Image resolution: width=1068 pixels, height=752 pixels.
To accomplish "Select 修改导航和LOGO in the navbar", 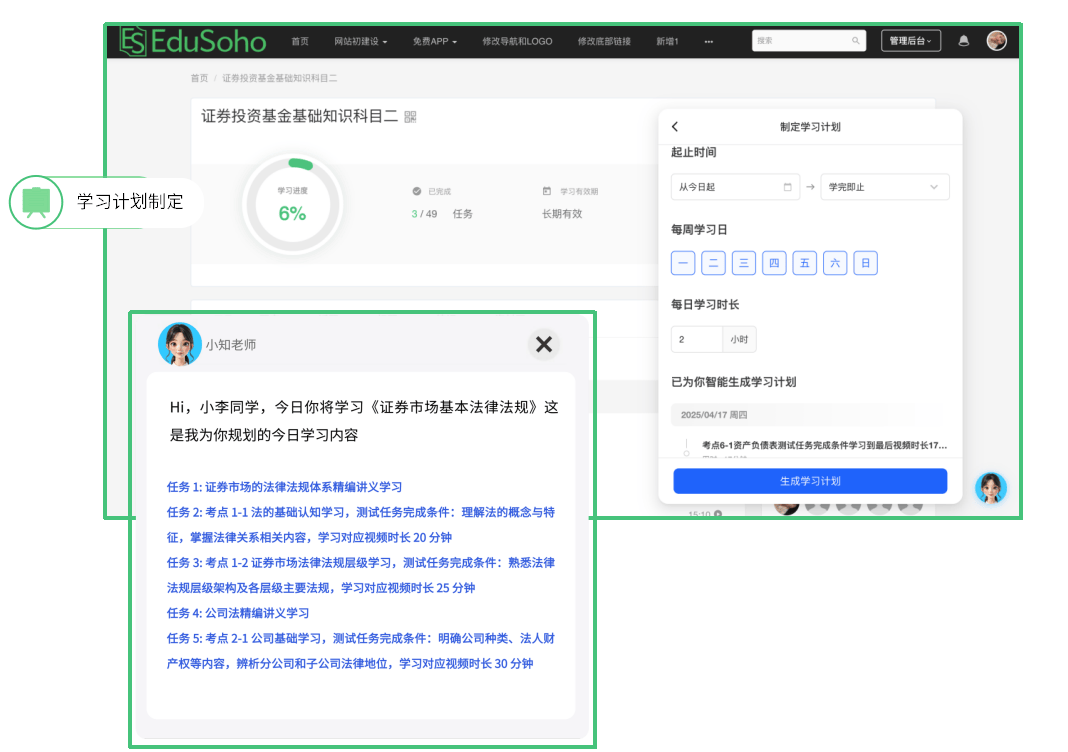I will coord(517,41).
